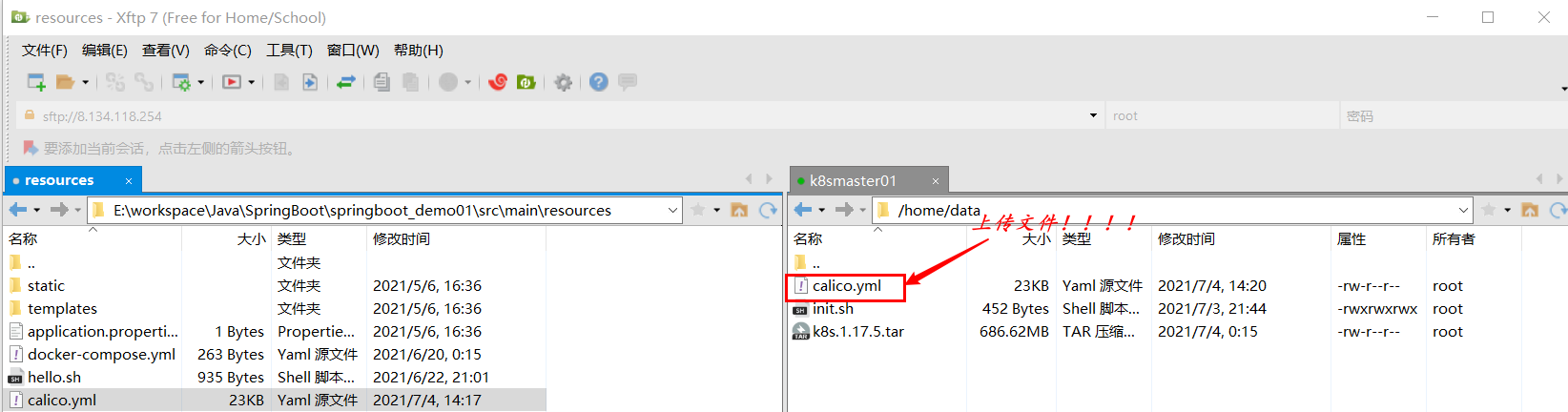Click the grayed upload file icon

[281, 82]
